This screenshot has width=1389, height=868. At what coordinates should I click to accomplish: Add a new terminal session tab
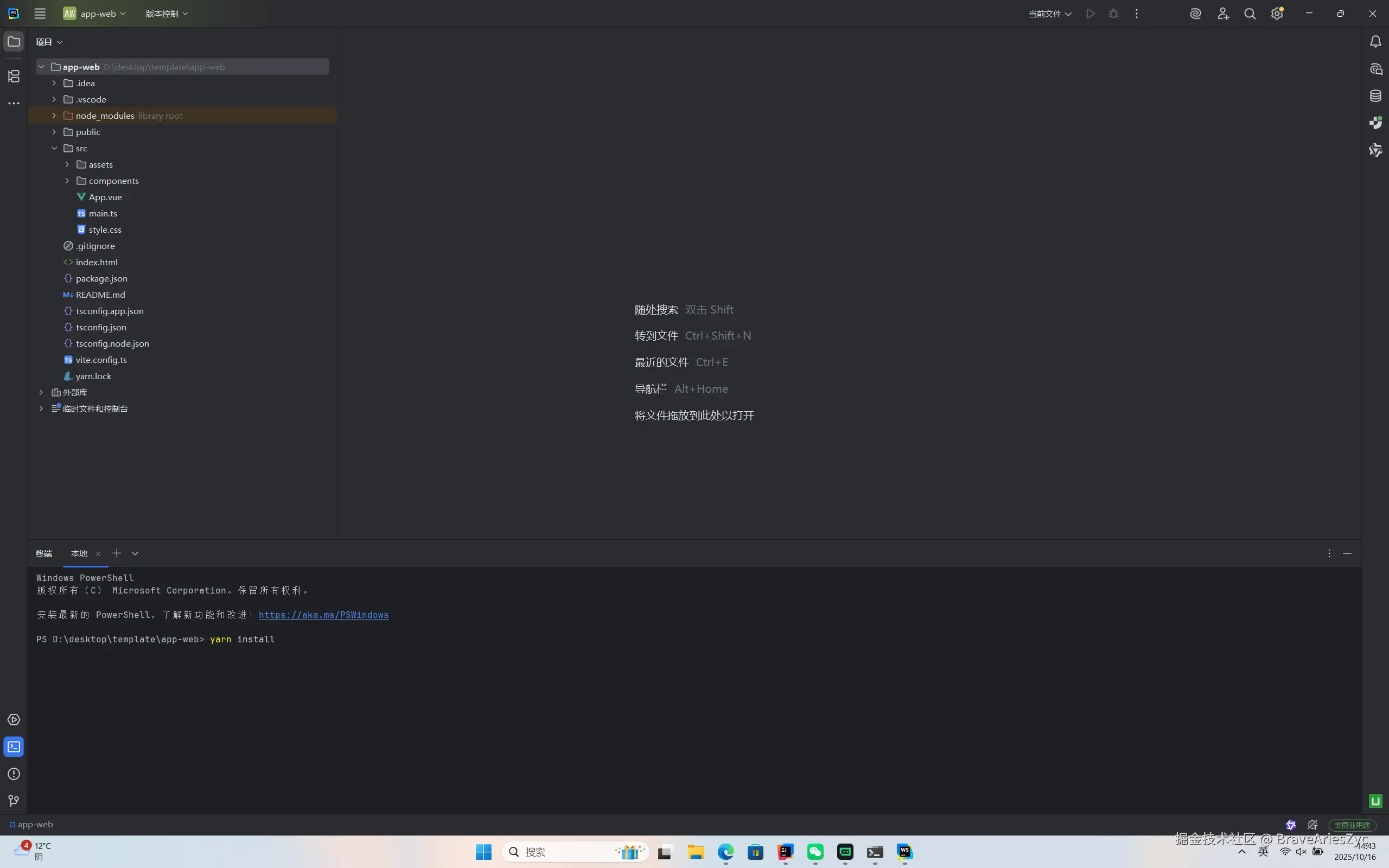[x=117, y=553]
